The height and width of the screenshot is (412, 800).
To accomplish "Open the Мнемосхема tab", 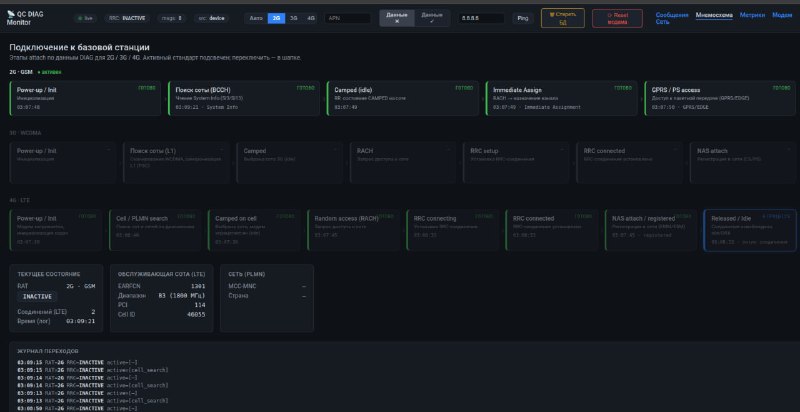I will click(x=714, y=15).
